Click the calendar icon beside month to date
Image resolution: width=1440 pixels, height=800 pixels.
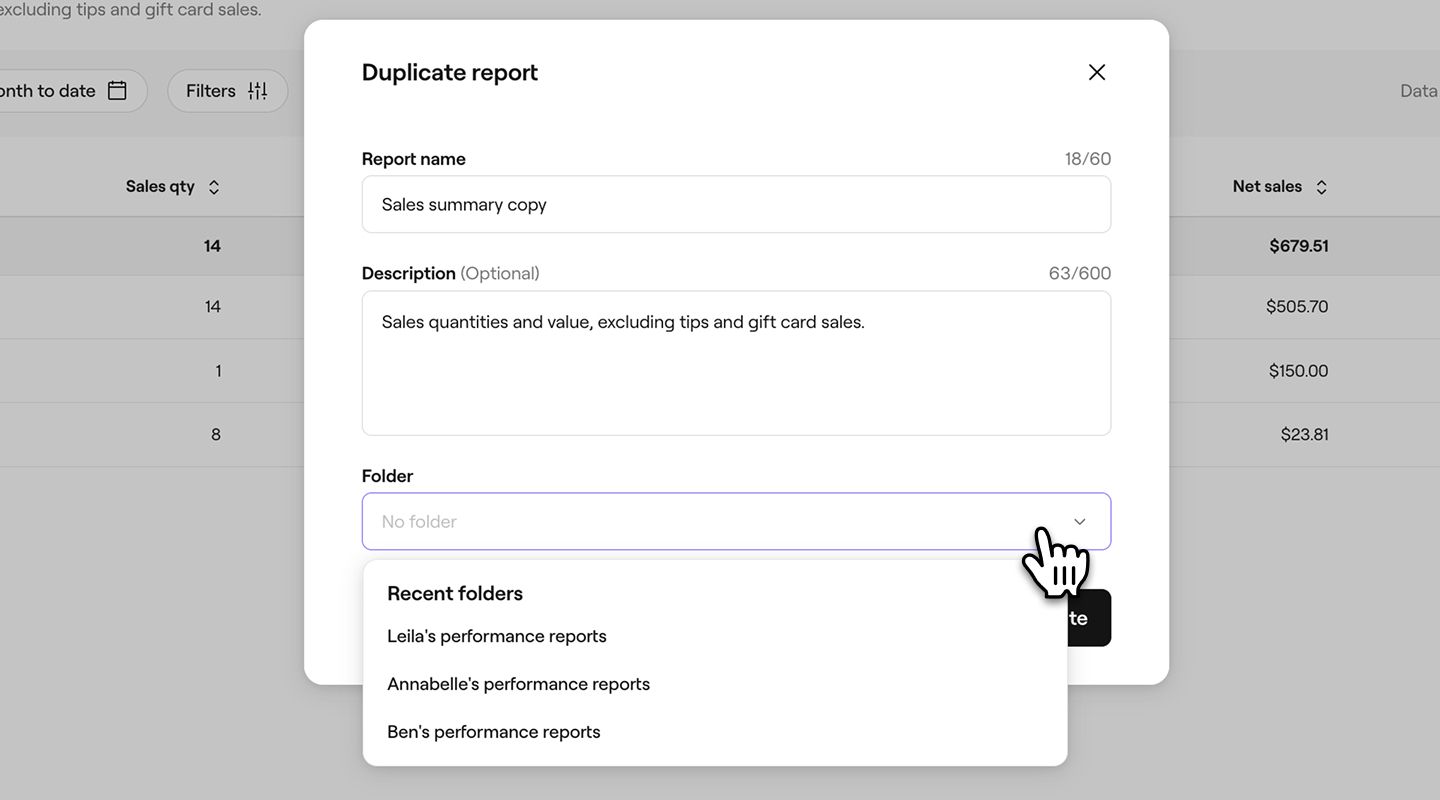117,91
